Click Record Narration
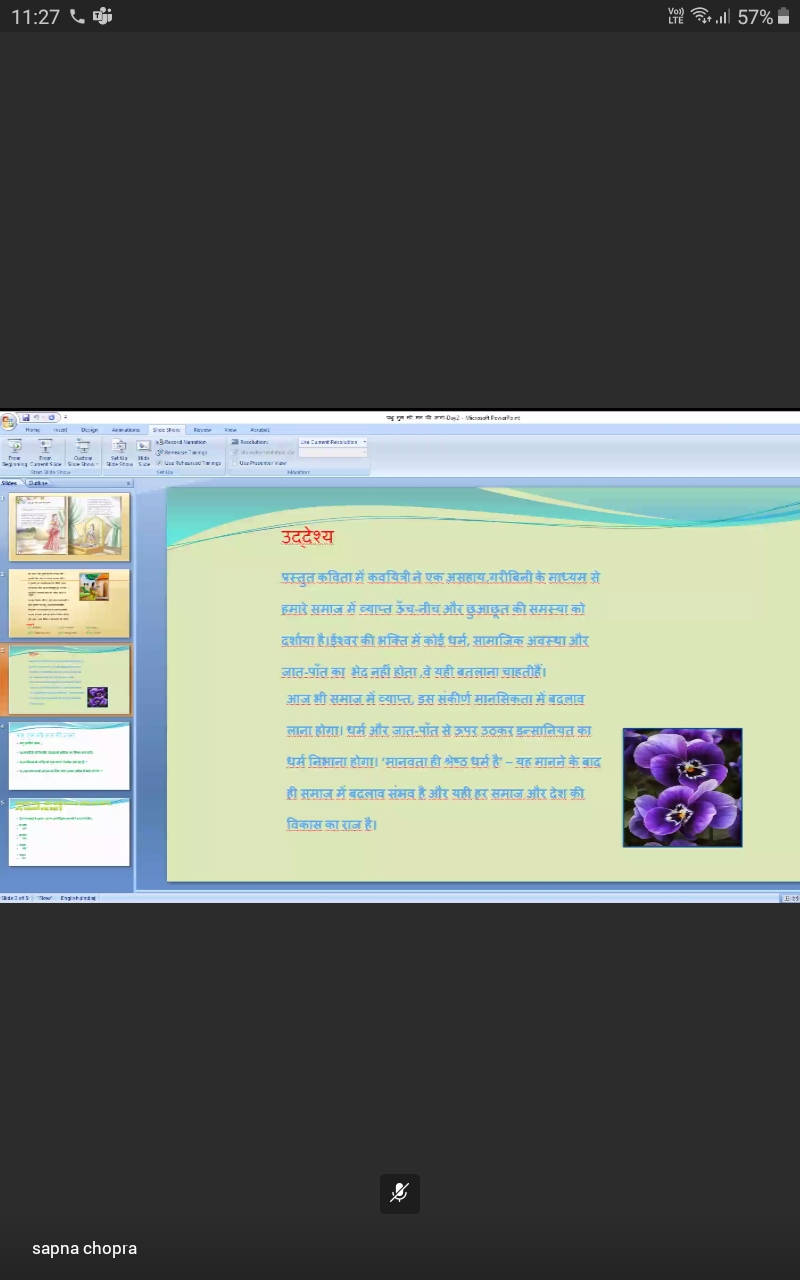The height and width of the screenshot is (1280, 800). pyautogui.click(x=182, y=442)
